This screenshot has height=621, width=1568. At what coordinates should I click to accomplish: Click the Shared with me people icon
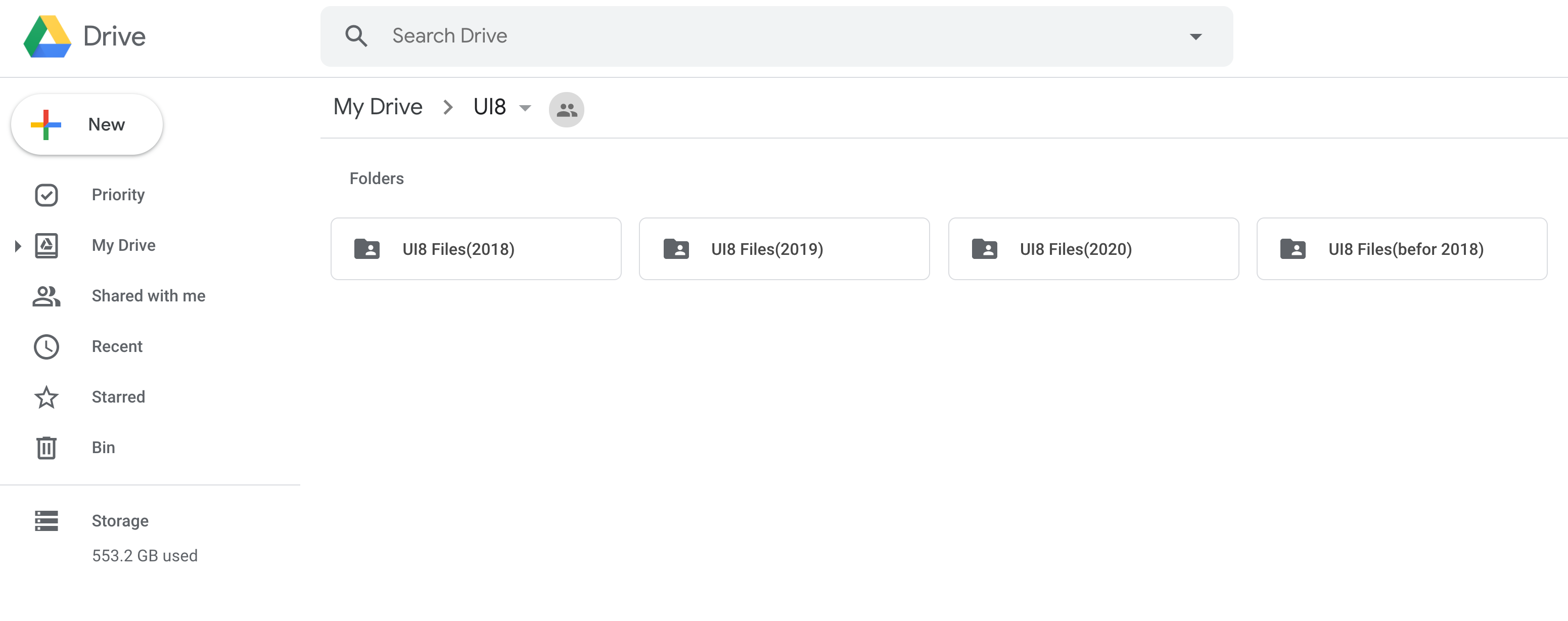click(47, 296)
